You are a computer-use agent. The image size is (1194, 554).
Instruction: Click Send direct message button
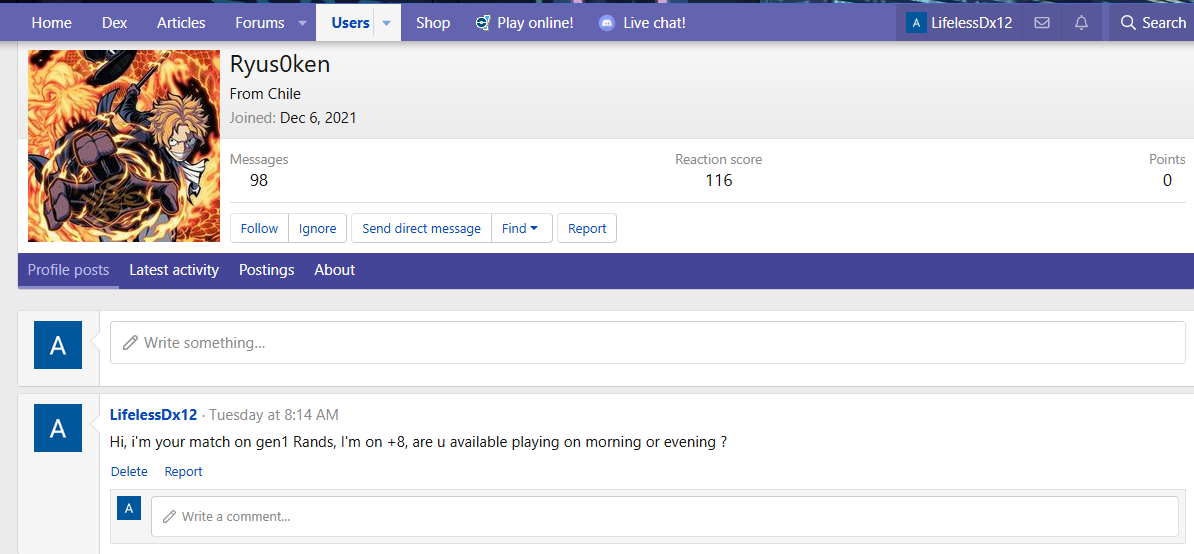point(421,228)
